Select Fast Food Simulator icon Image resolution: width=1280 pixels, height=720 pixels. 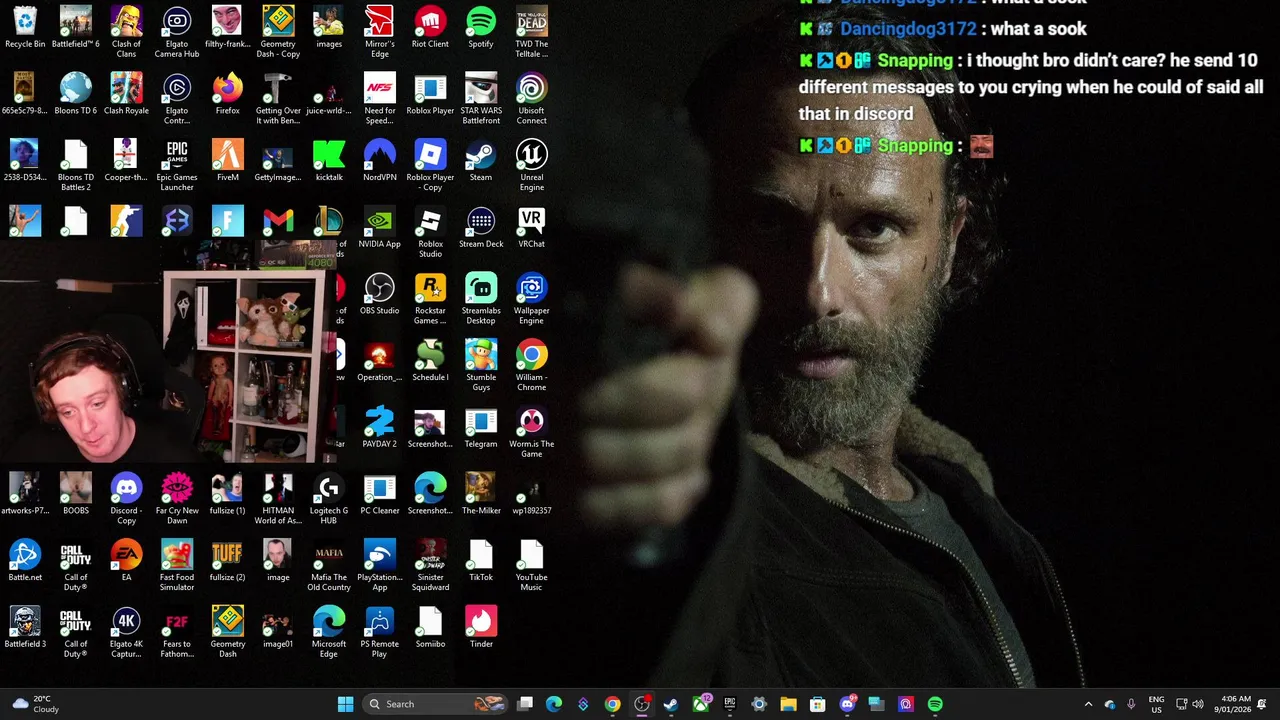click(x=177, y=566)
